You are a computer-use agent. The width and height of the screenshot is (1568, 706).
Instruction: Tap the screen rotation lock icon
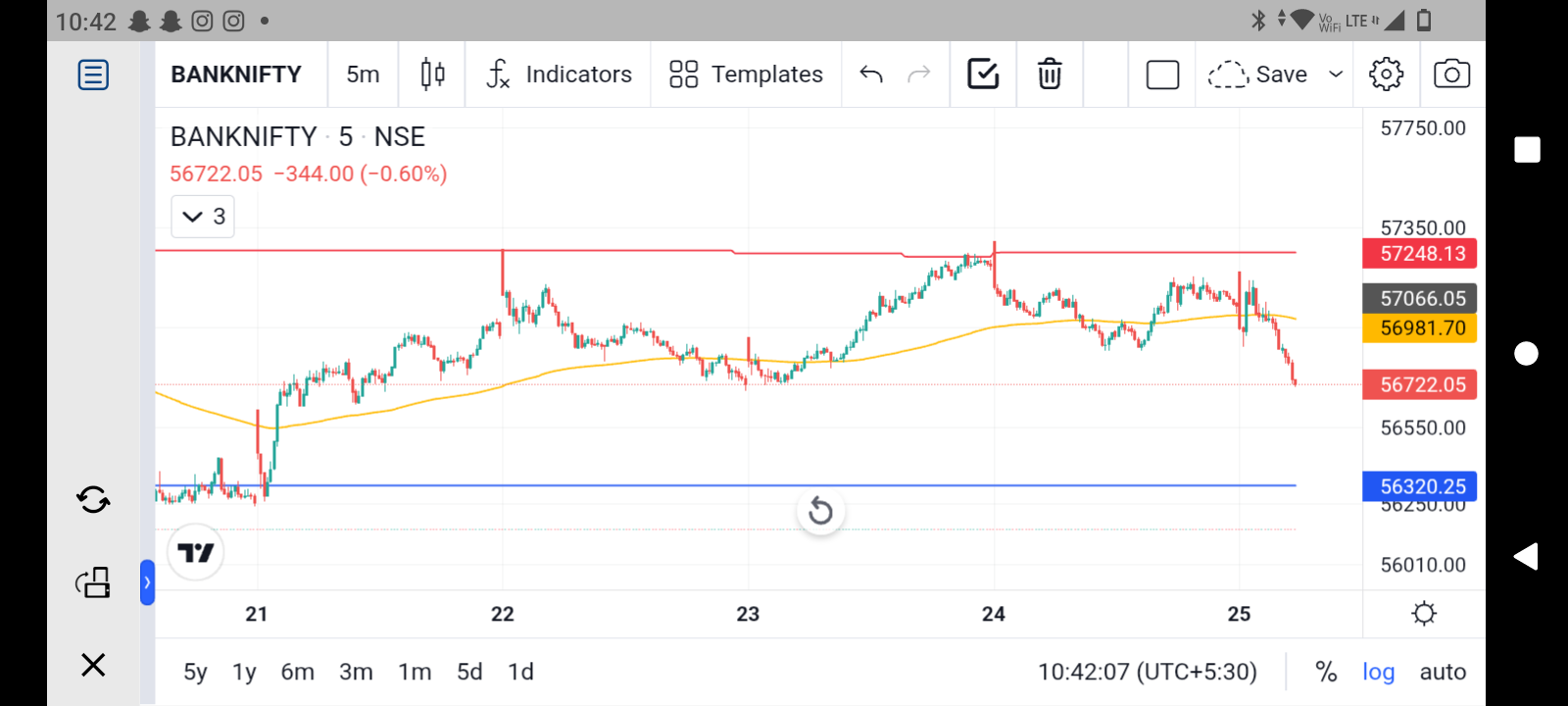(93, 582)
